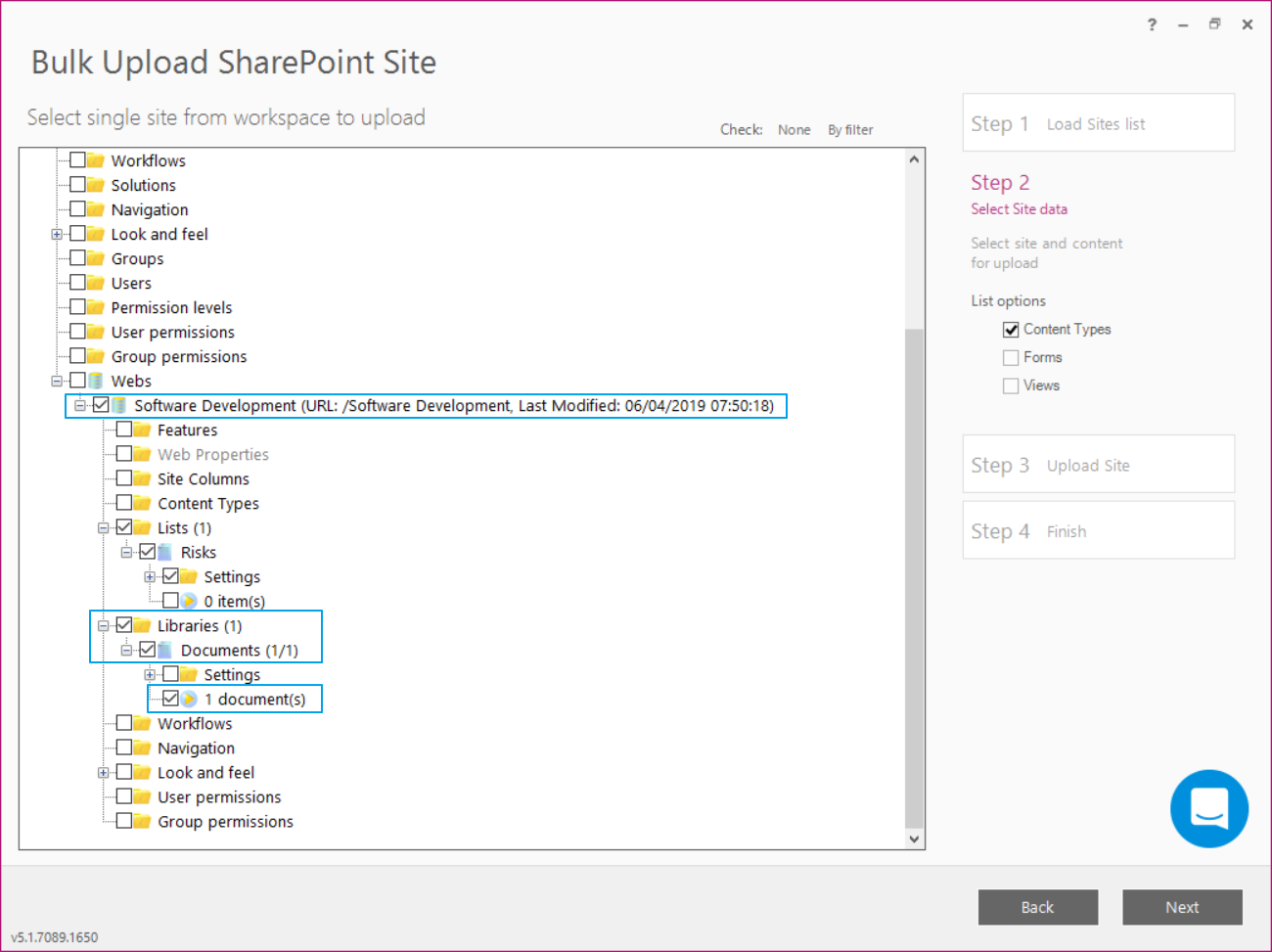Viewport: 1272px width, 952px height.
Task: Click the Site Columns folder icon
Action: pyautogui.click(x=143, y=478)
